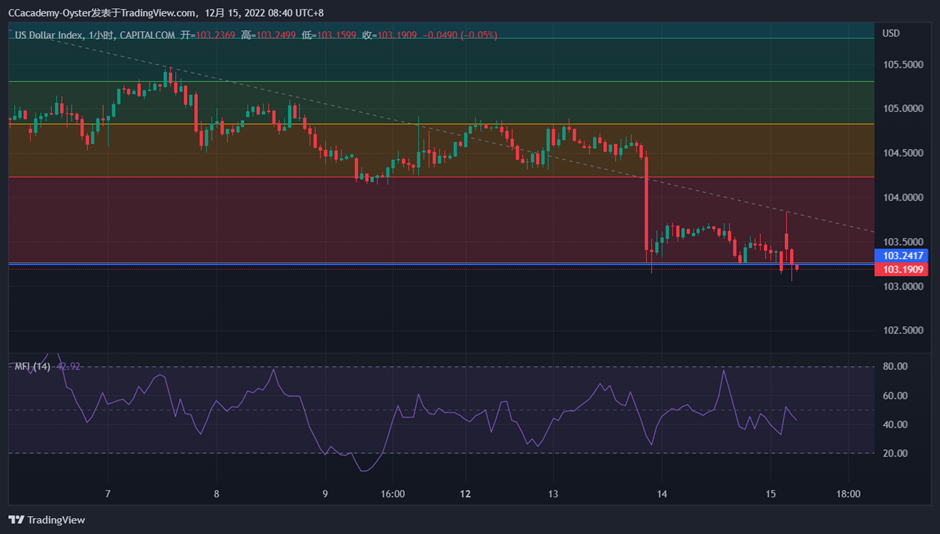Screen dimensions: 940x534
Task: Click the large red candle on the 13th
Action: (647, 205)
